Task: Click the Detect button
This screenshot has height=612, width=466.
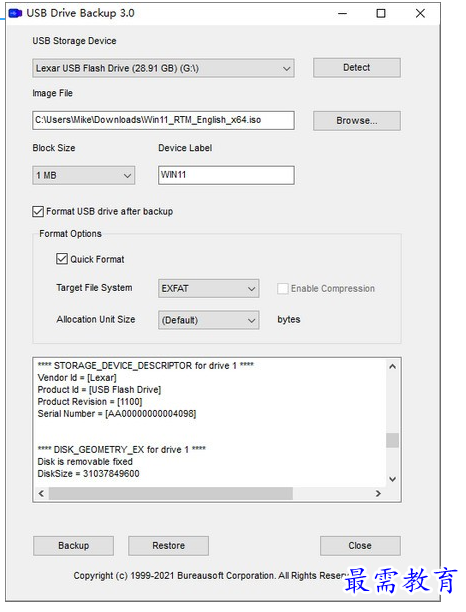Action: click(x=357, y=68)
